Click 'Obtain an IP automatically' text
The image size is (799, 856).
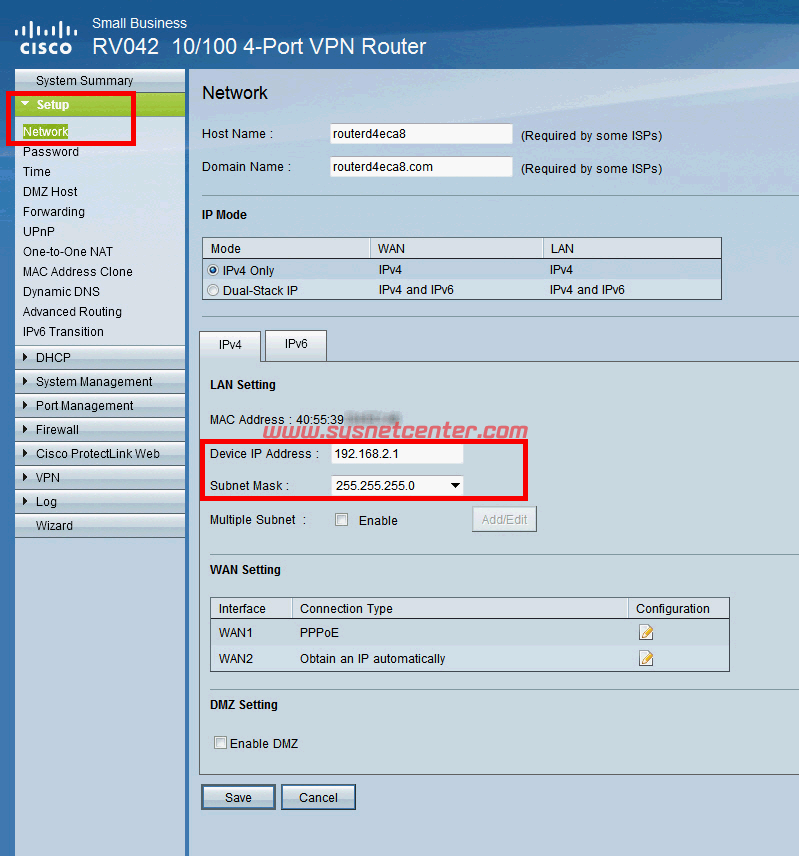point(372,658)
